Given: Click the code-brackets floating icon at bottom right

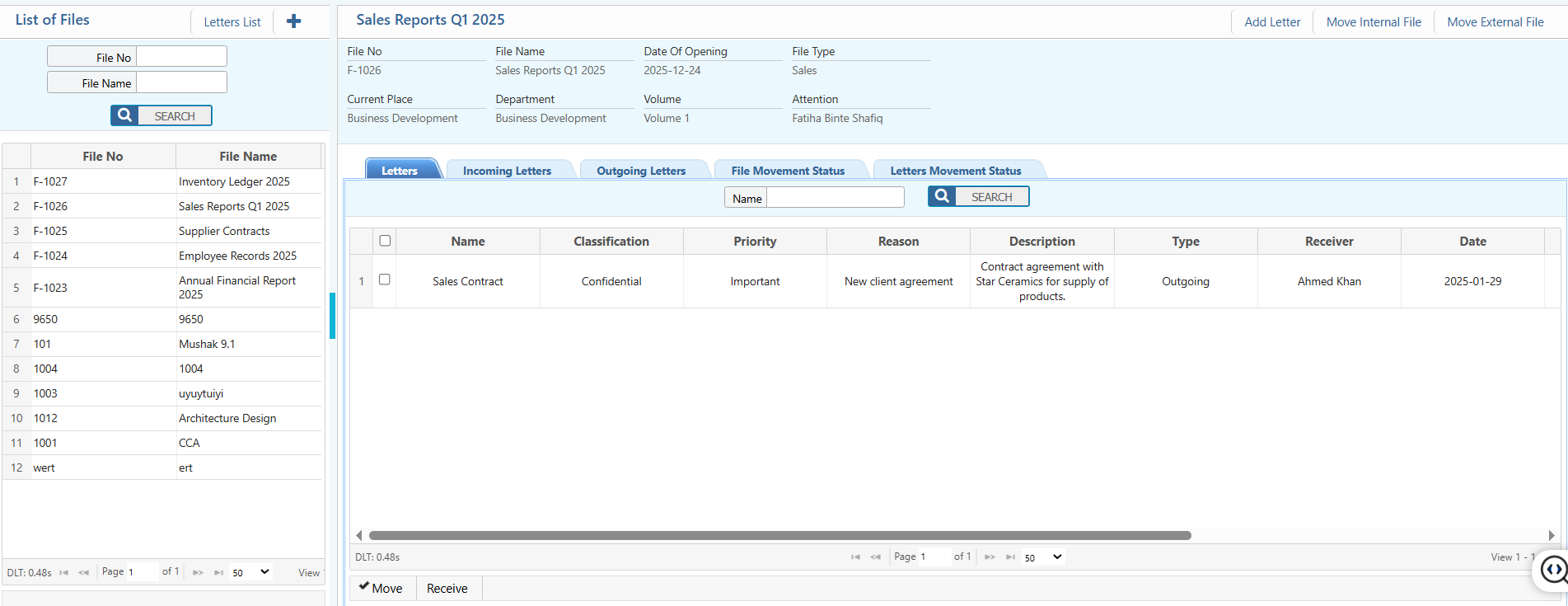Looking at the screenshot, I should (x=1553, y=570).
